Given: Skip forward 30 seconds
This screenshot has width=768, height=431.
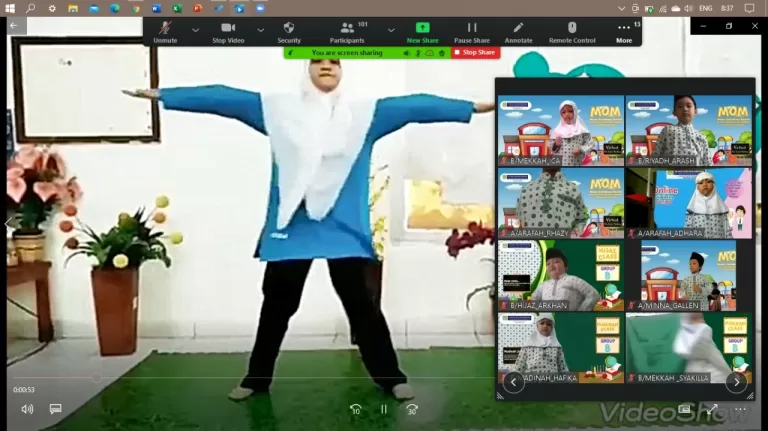Looking at the screenshot, I should click(412, 409).
